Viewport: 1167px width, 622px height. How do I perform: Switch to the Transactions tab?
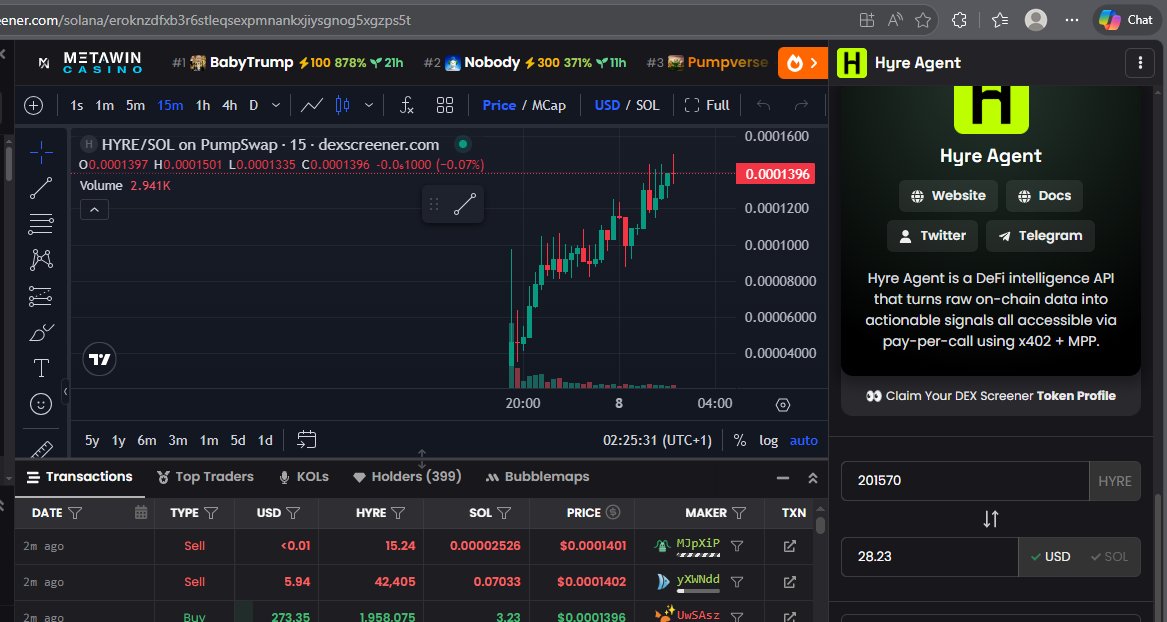point(80,477)
